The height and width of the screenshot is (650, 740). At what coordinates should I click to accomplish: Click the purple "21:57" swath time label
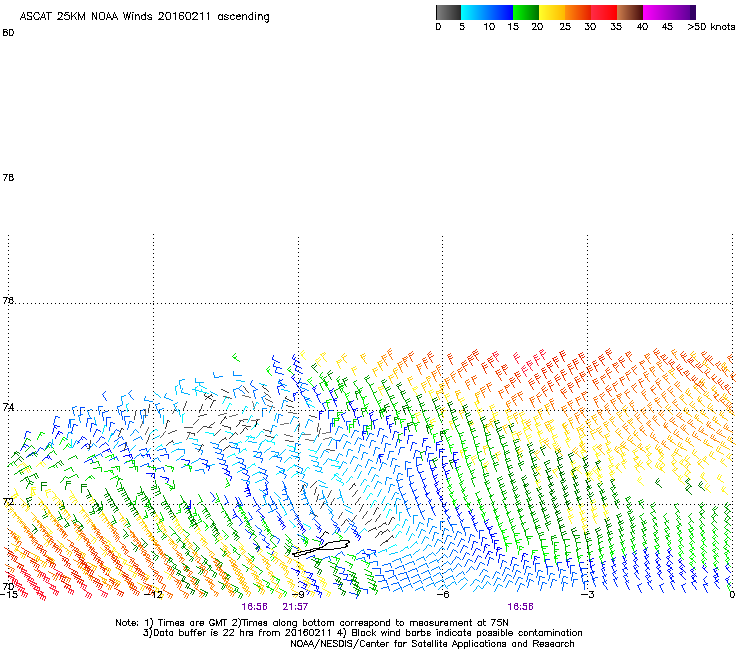point(295,607)
